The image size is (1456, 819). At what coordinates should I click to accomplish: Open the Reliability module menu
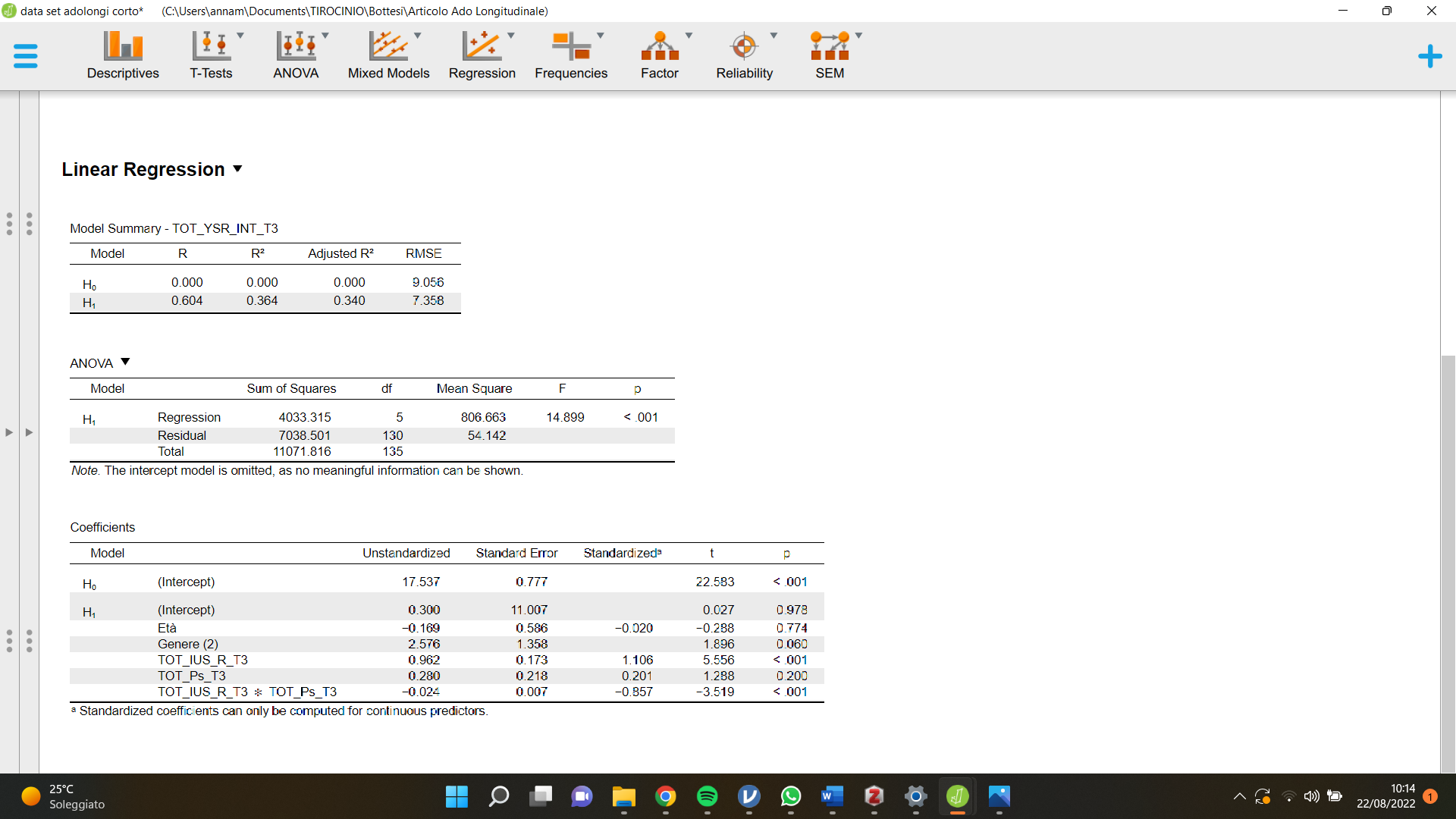coord(744,55)
